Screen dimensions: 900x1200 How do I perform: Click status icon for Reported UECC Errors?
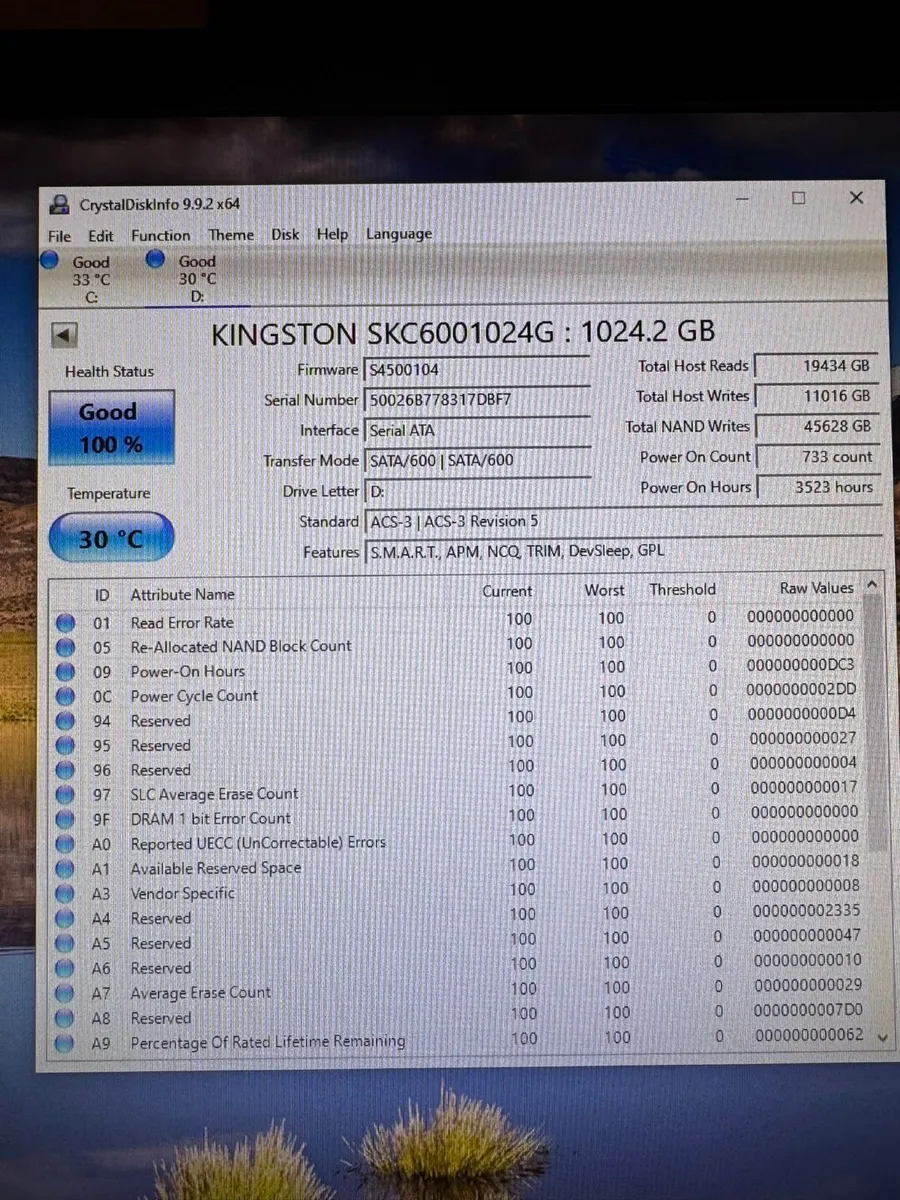(x=66, y=844)
